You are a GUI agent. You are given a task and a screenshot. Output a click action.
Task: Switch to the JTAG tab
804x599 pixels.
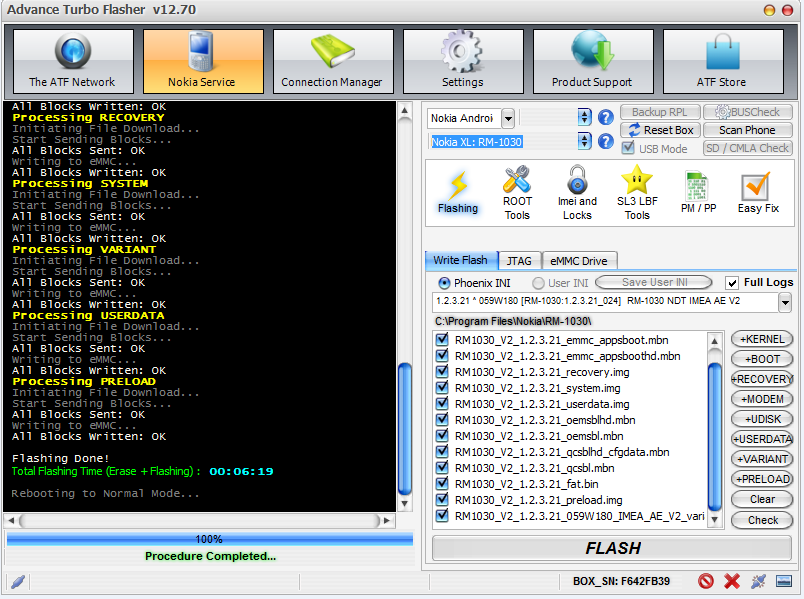pos(519,261)
